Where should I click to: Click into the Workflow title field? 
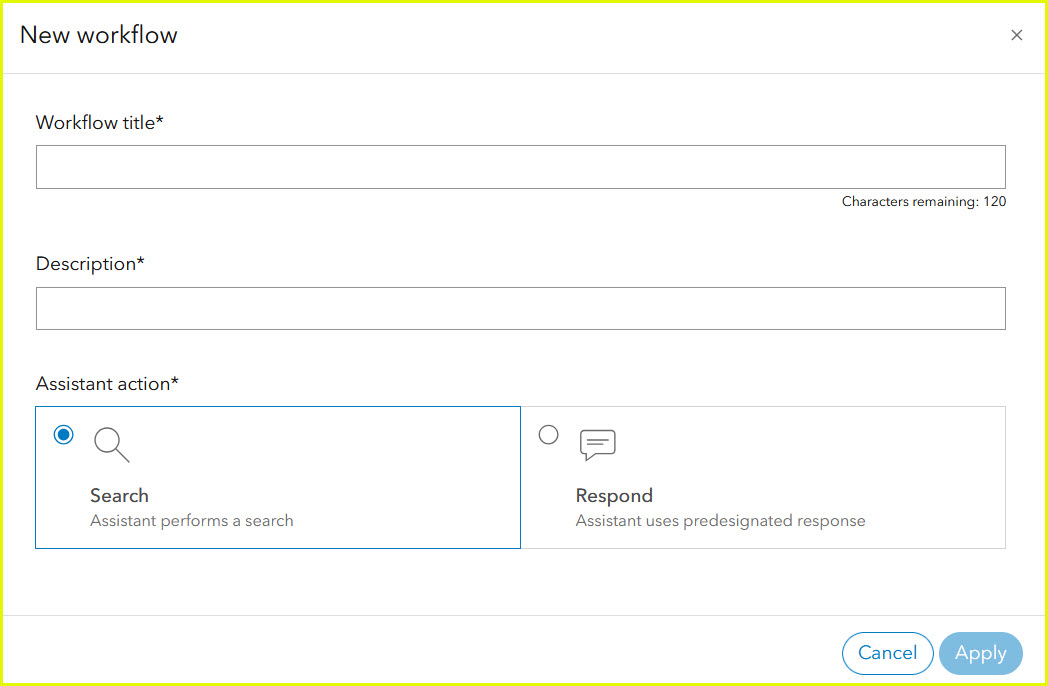[x=520, y=167]
